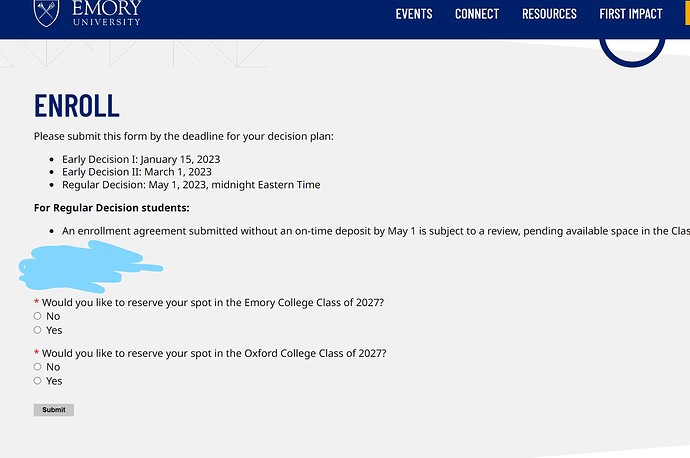Select No for Emory College Class of 2027
Screen dimensions: 690x458
coord(38,316)
